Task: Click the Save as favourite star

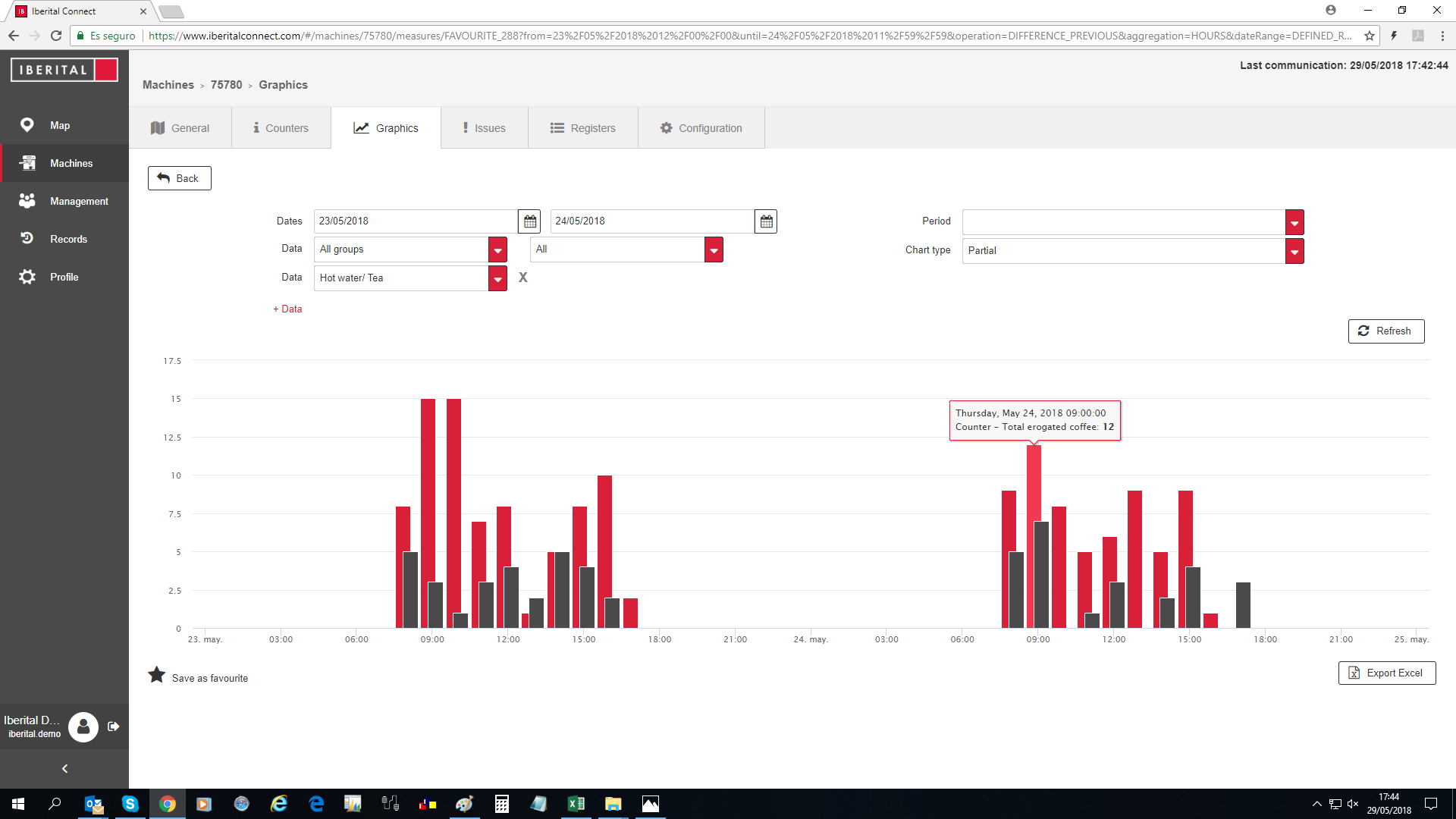Action: 156,675
